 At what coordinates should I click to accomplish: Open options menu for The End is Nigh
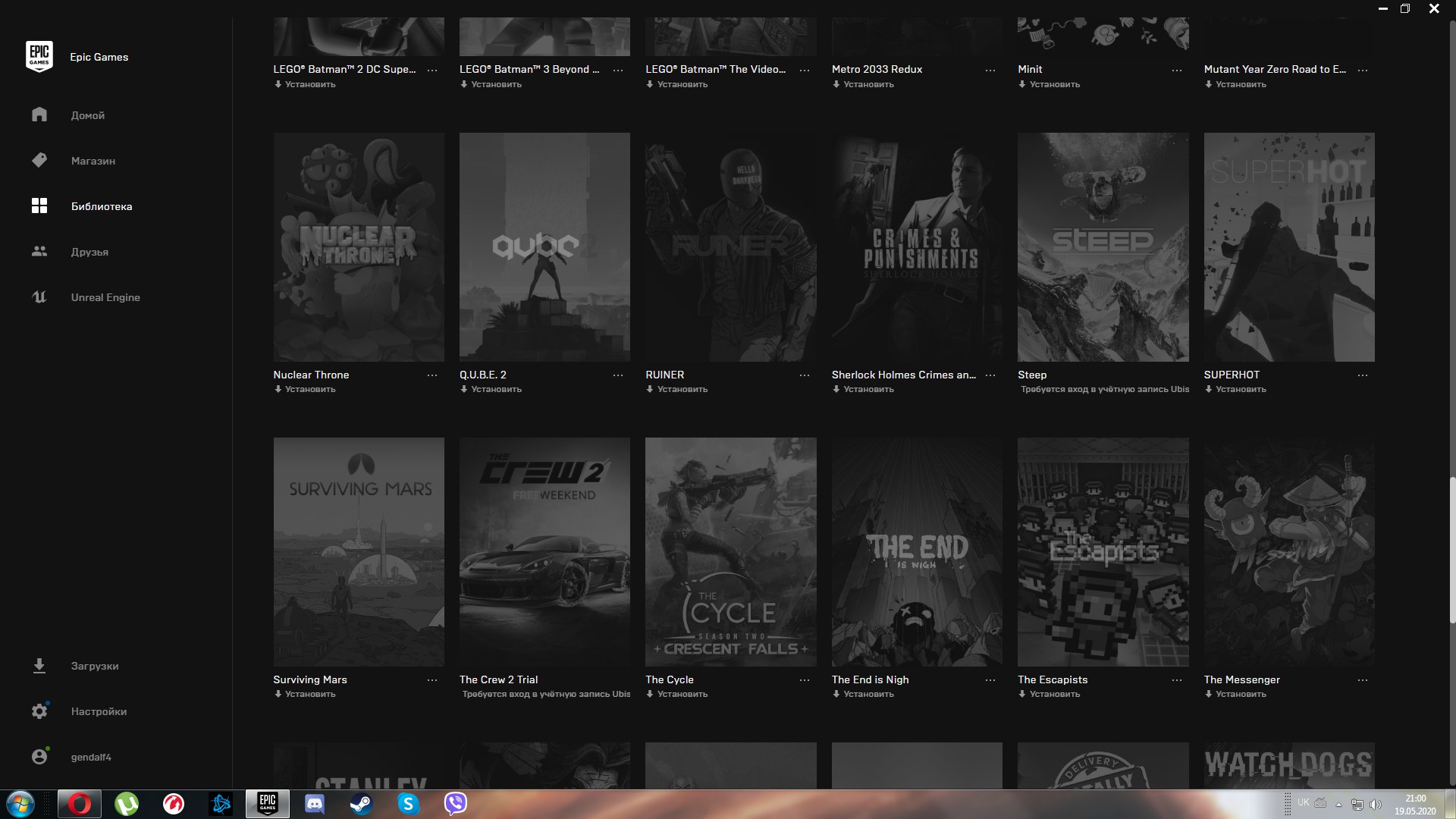point(990,680)
